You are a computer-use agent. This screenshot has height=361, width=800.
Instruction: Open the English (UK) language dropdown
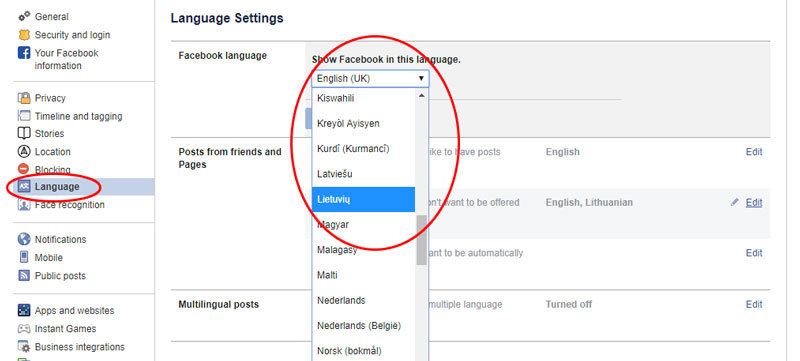[x=370, y=79]
